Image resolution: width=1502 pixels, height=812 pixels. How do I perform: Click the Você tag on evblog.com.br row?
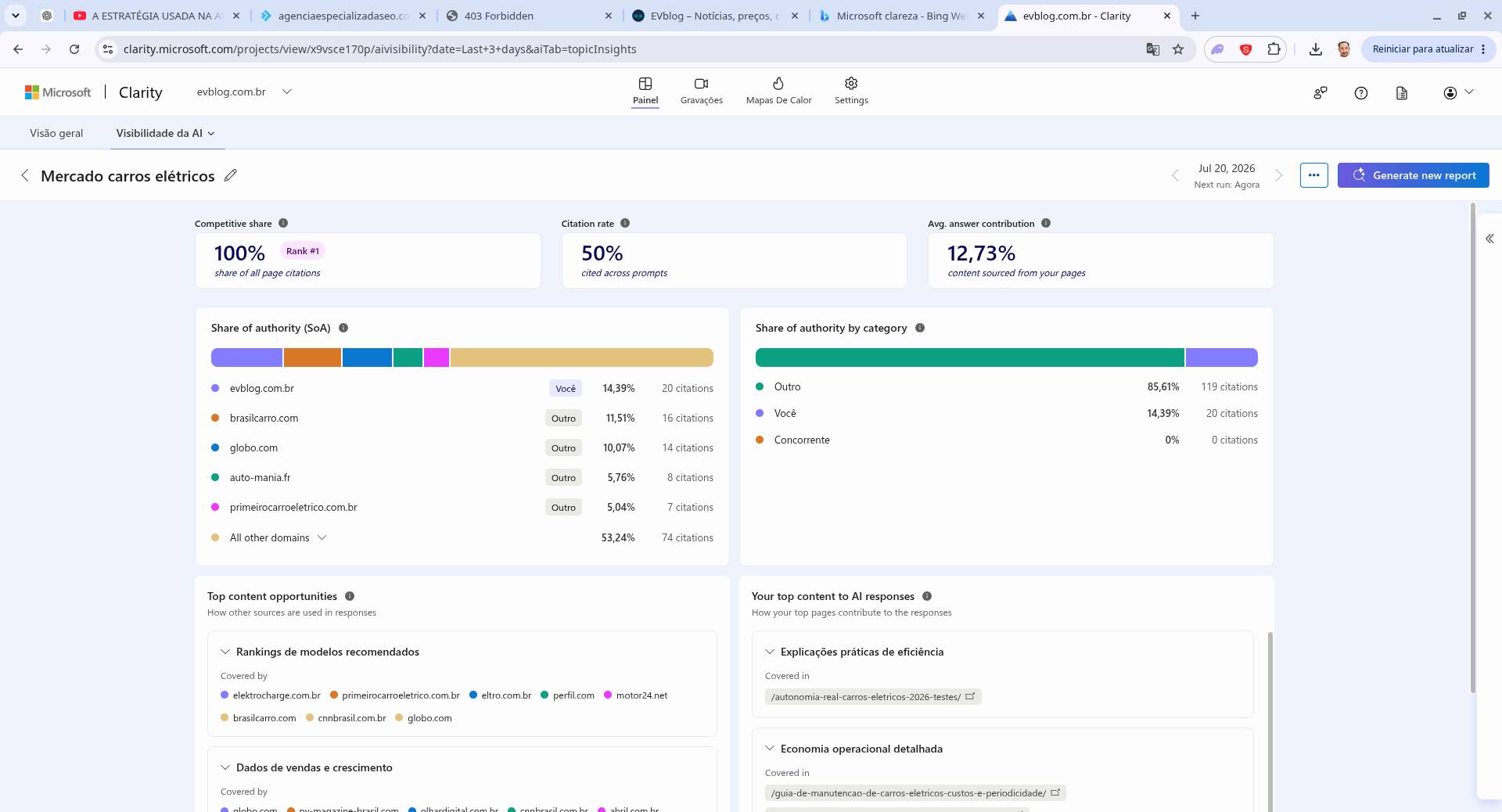[566, 388]
